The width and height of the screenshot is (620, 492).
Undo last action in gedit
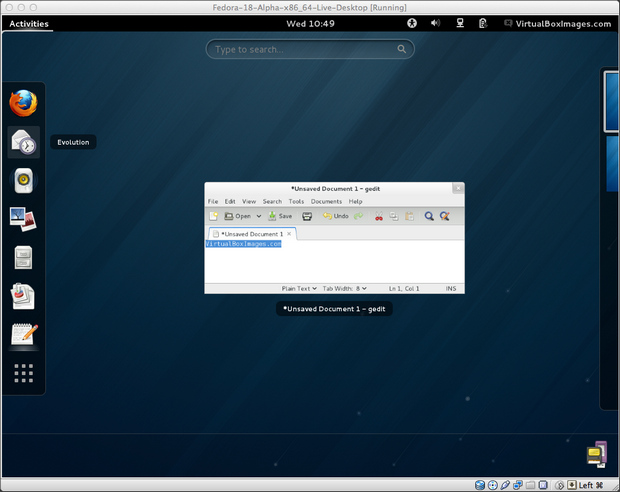[x=336, y=216]
